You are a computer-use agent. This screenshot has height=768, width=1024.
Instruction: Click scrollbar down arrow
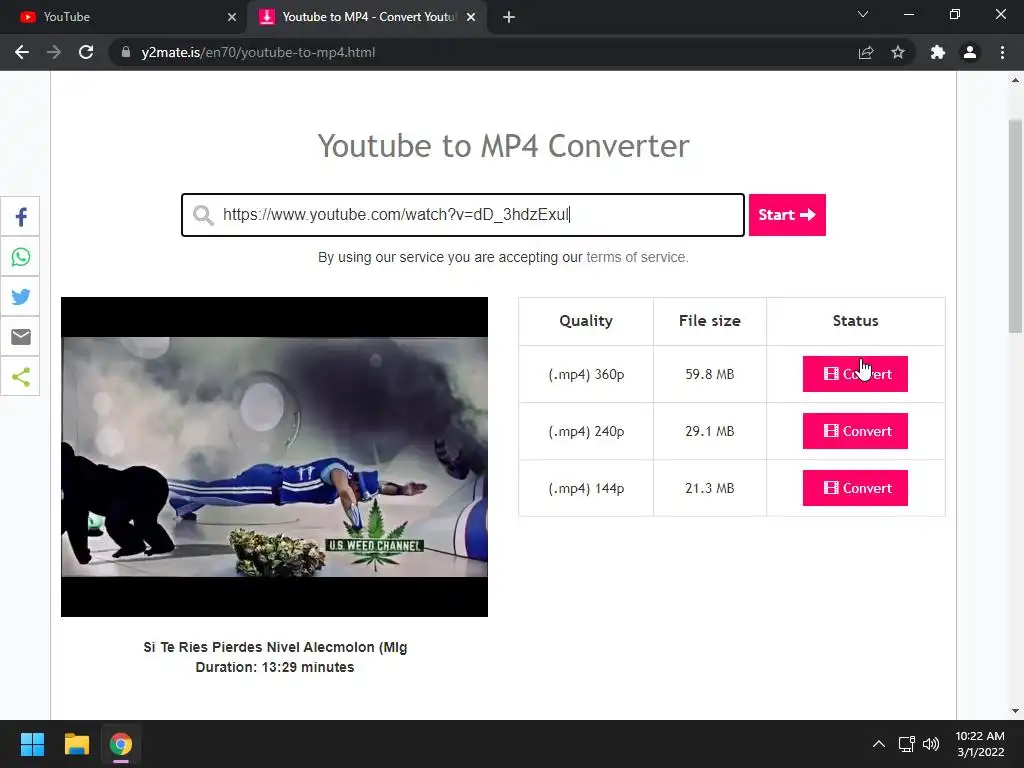[x=1015, y=711]
